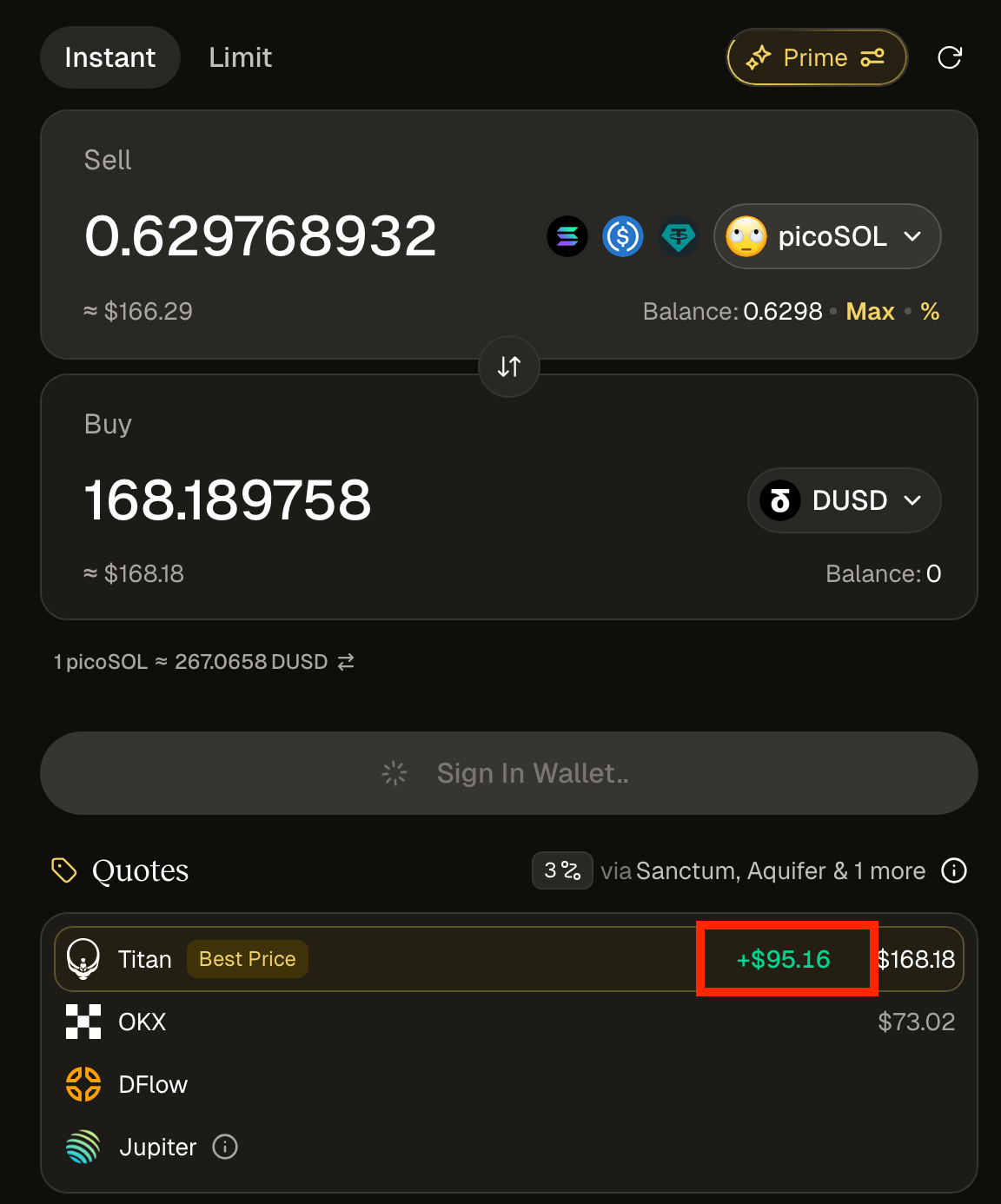Swap sell and buy tokens arrow

pyautogui.click(x=509, y=367)
